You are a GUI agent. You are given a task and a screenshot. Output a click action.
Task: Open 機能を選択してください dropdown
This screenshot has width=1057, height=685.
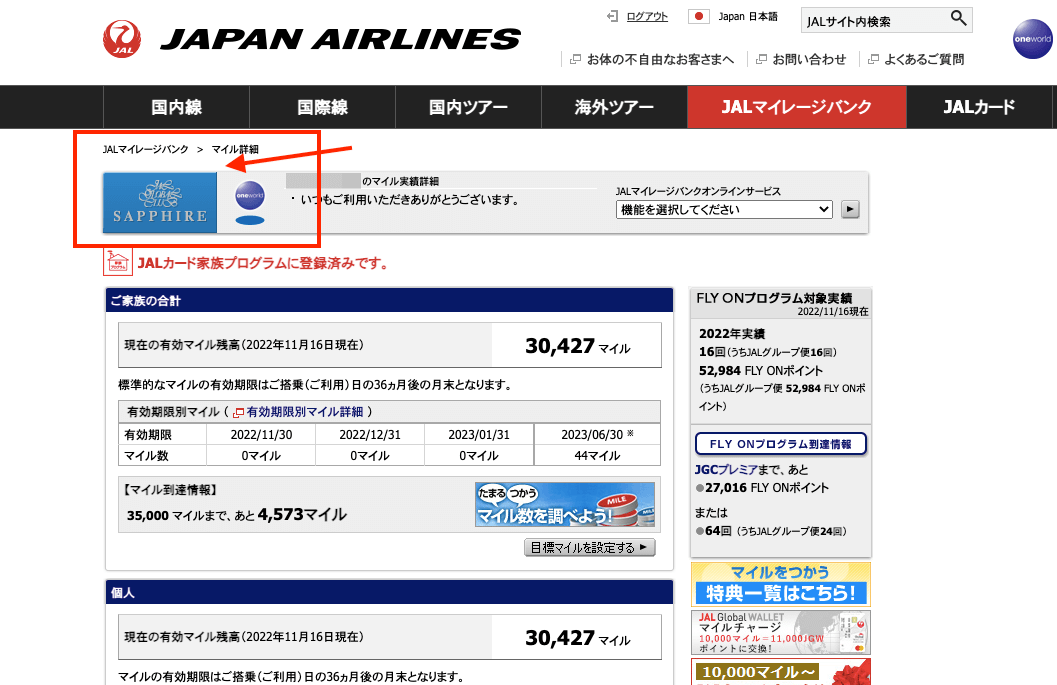pos(724,210)
